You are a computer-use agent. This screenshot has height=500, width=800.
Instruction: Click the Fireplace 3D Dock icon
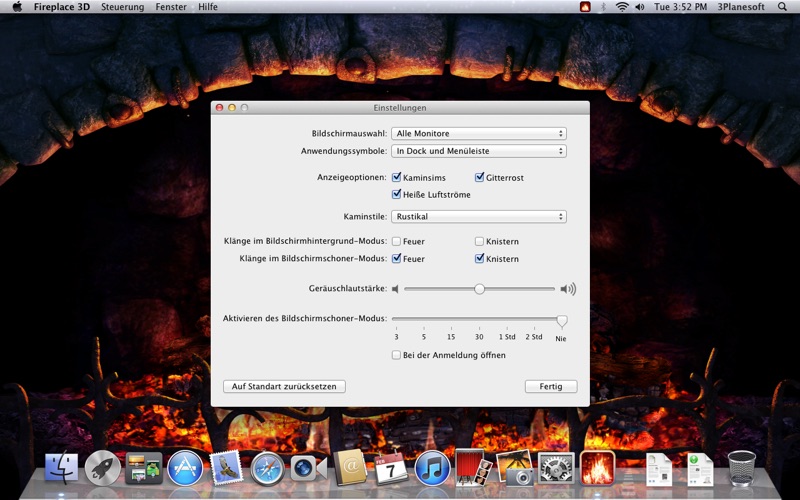click(x=597, y=468)
